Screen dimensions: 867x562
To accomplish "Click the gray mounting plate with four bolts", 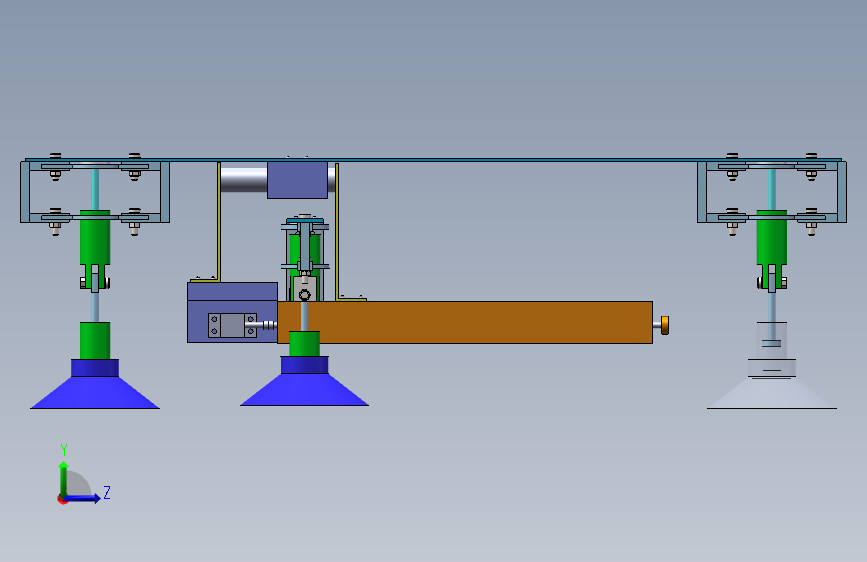I will [x=232, y=325].
